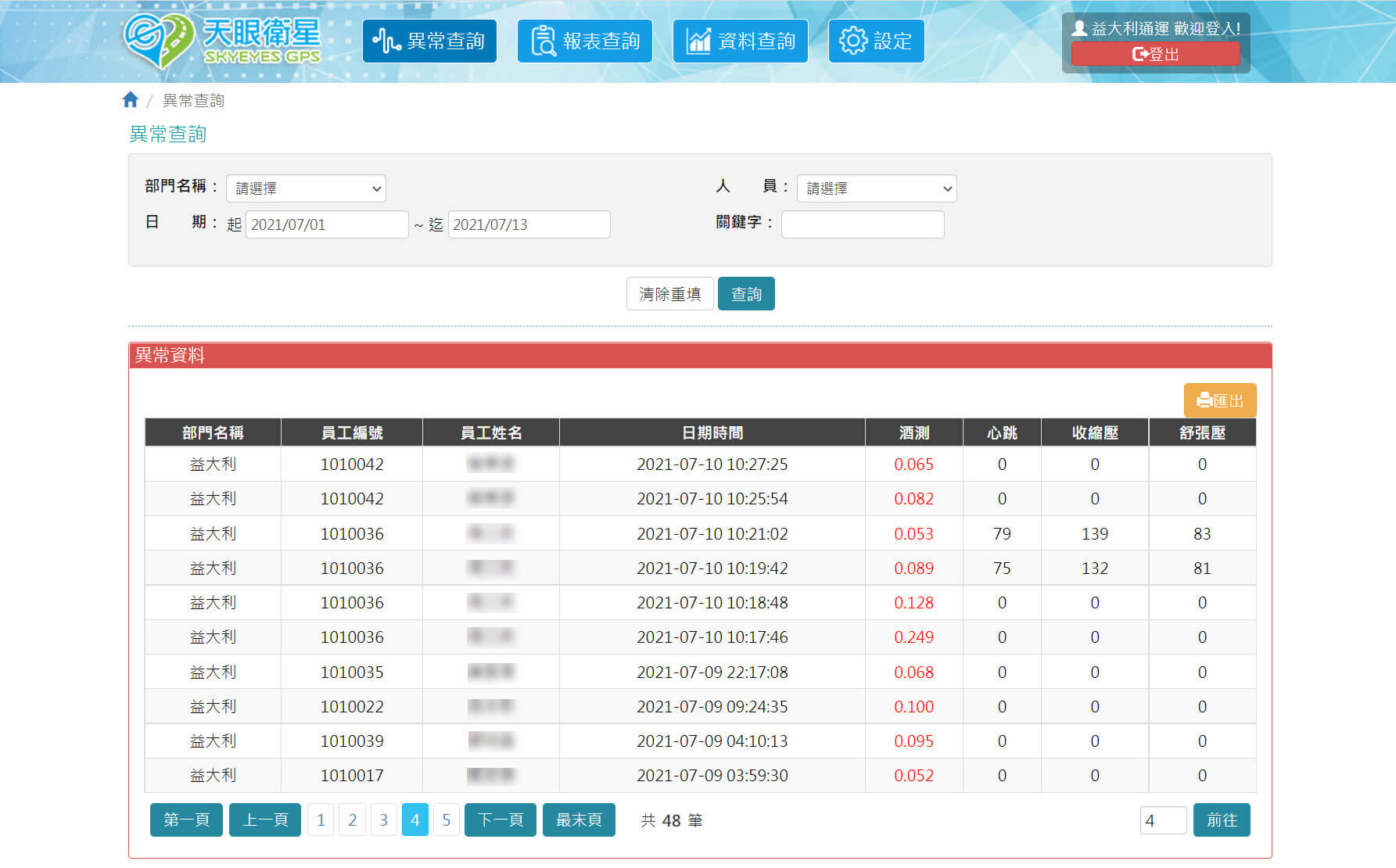1396x868 pixels.
Task: Open 資料查詢 chart menu item
Action: tap(740, 41)
